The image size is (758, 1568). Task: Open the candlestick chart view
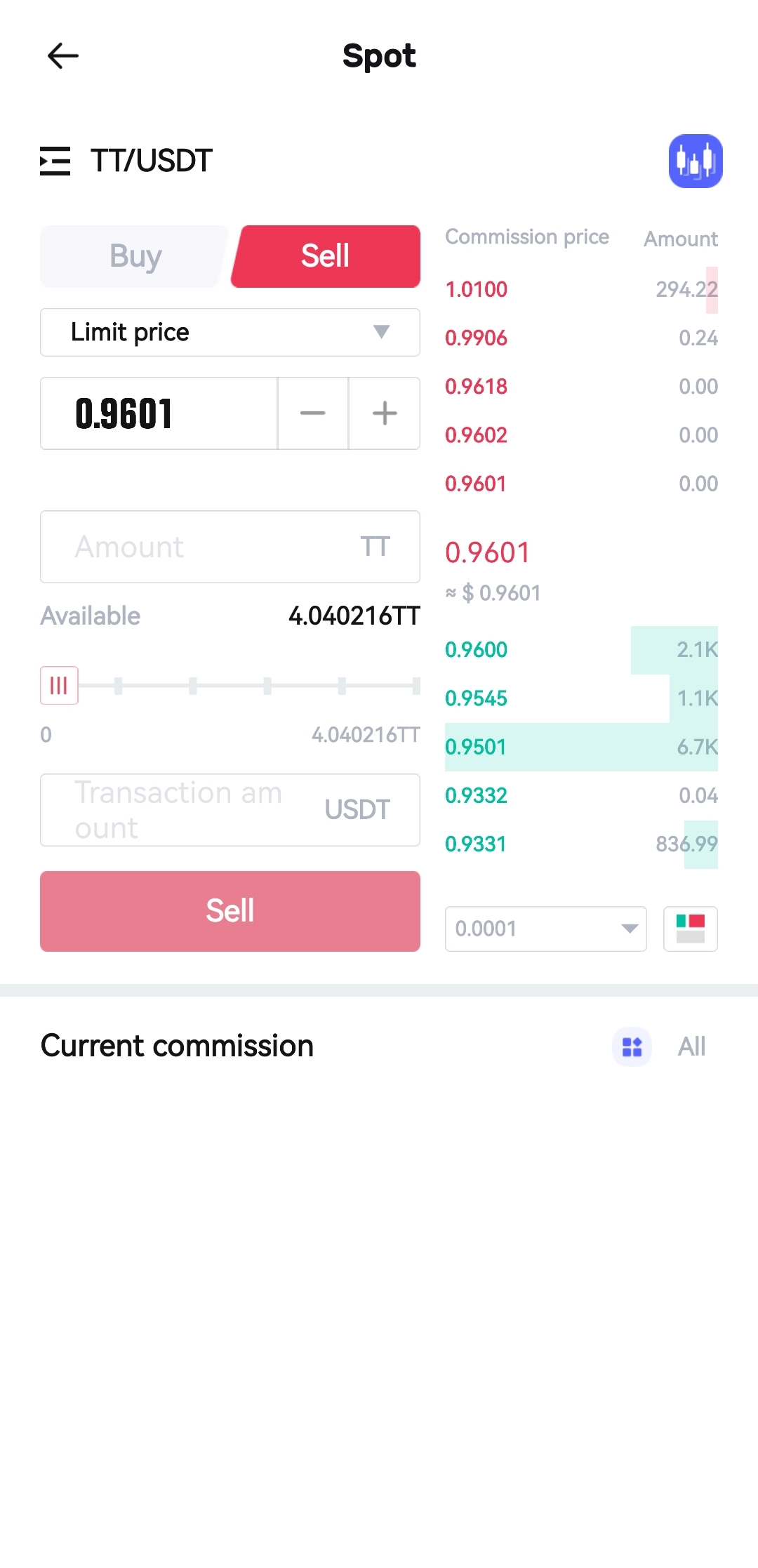[x=695, y=161]
